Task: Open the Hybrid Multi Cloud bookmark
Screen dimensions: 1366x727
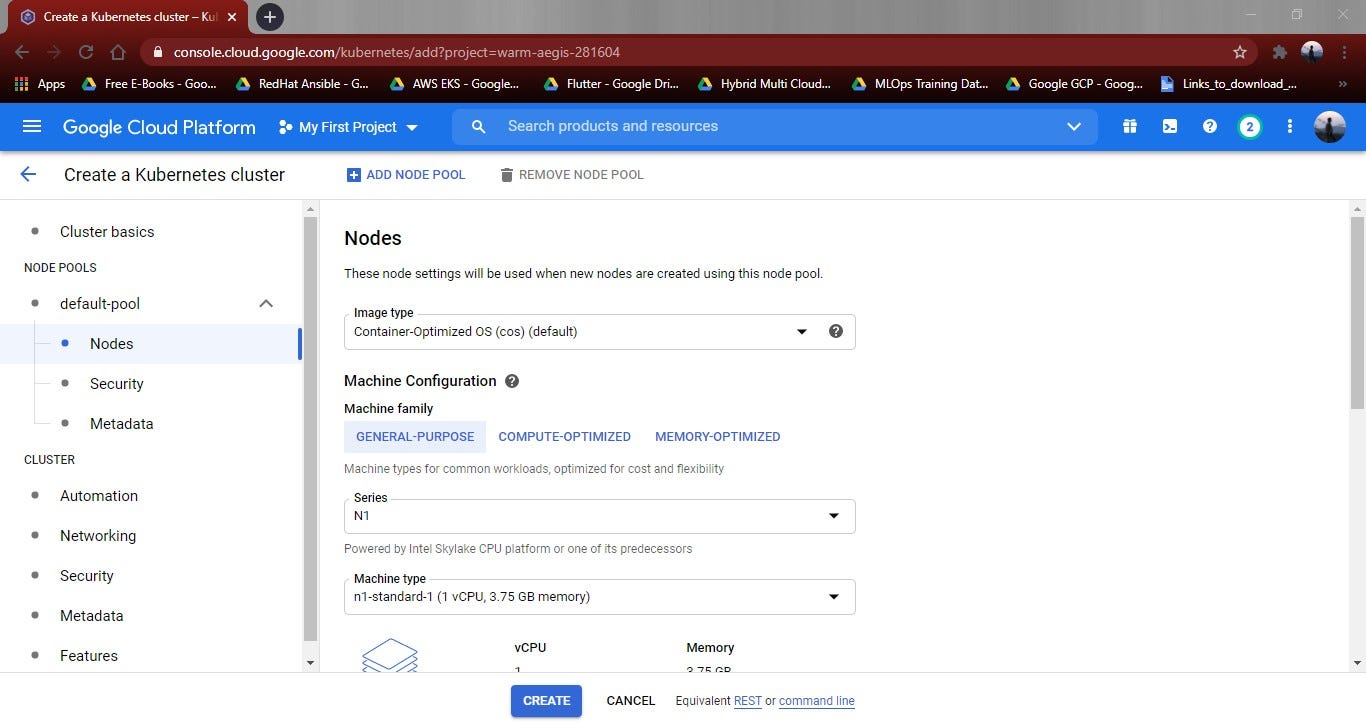Action: coord(764,84)
